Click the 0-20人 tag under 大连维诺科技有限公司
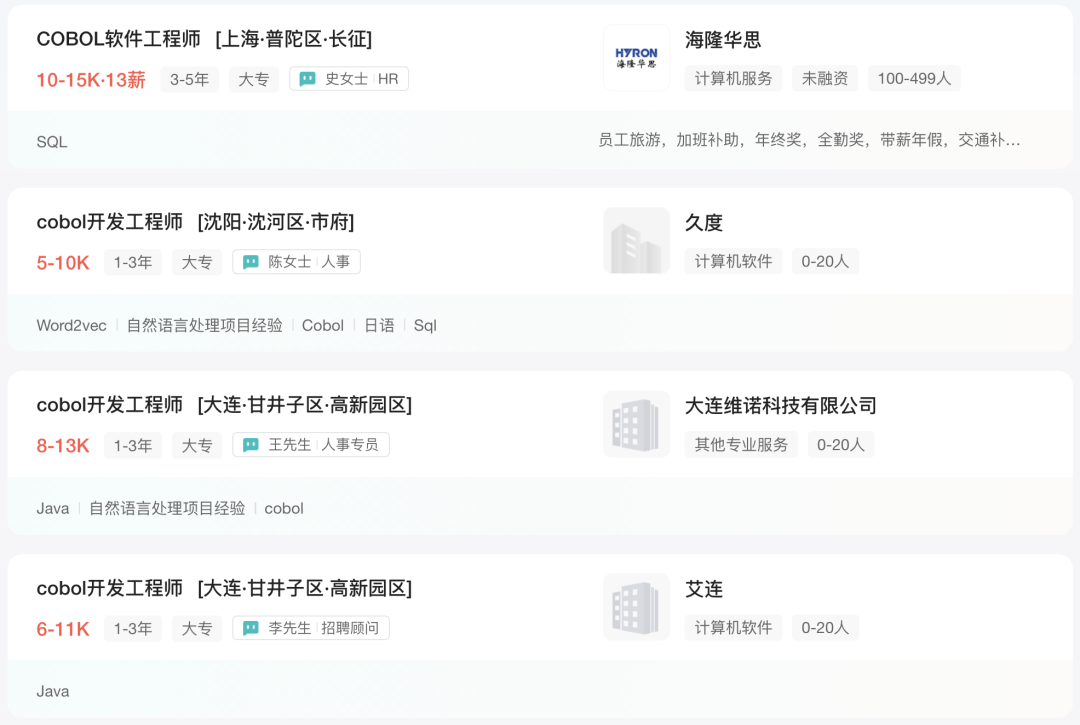 [840, 445]
